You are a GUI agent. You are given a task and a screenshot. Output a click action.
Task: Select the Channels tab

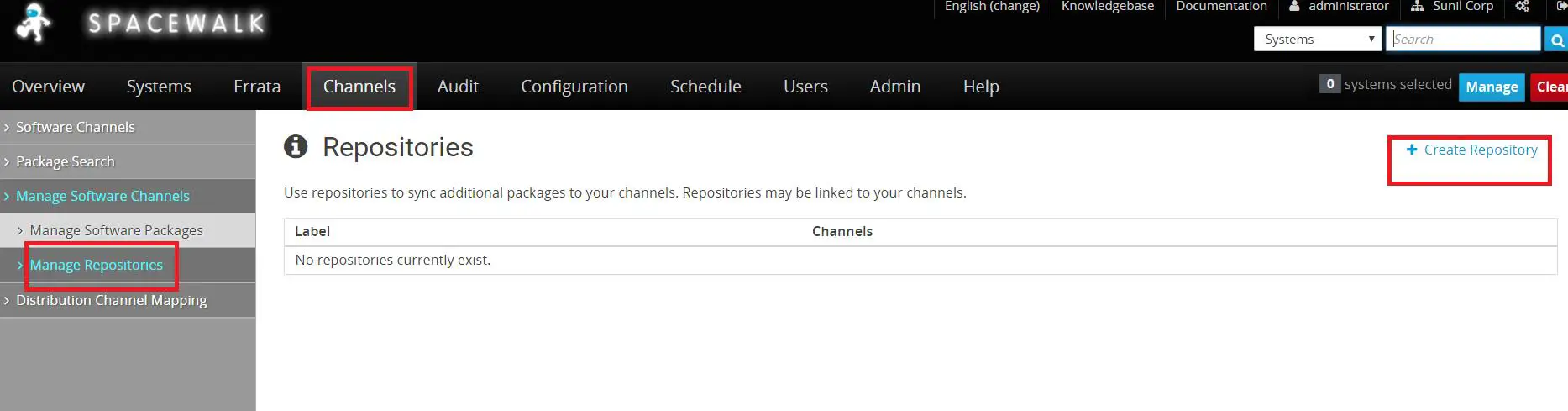tap(359, 87)
